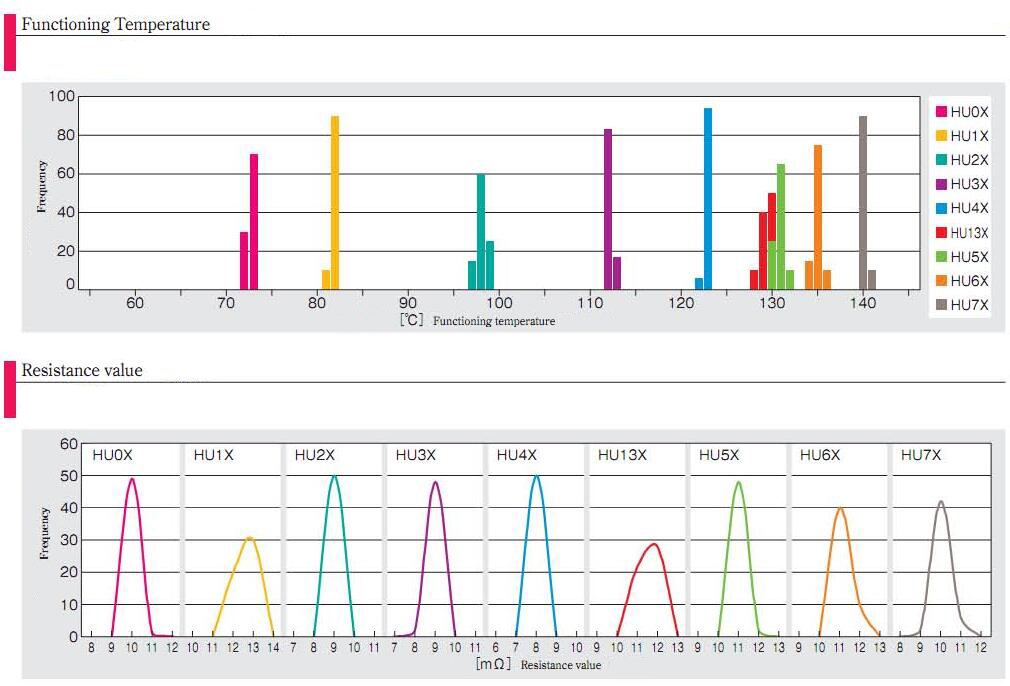Select the HU13X legend entry
Image resolution: width=1010 pixels, height=686 pixels.
[x=962, y=233]
